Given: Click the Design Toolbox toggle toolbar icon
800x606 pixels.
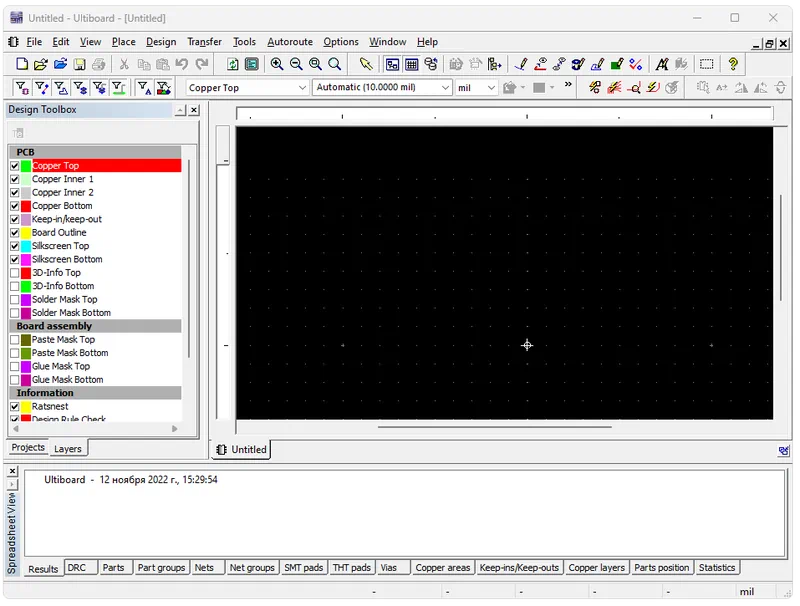Looking at the screenshot, I should pyautogui.click(x=392, y=64).
